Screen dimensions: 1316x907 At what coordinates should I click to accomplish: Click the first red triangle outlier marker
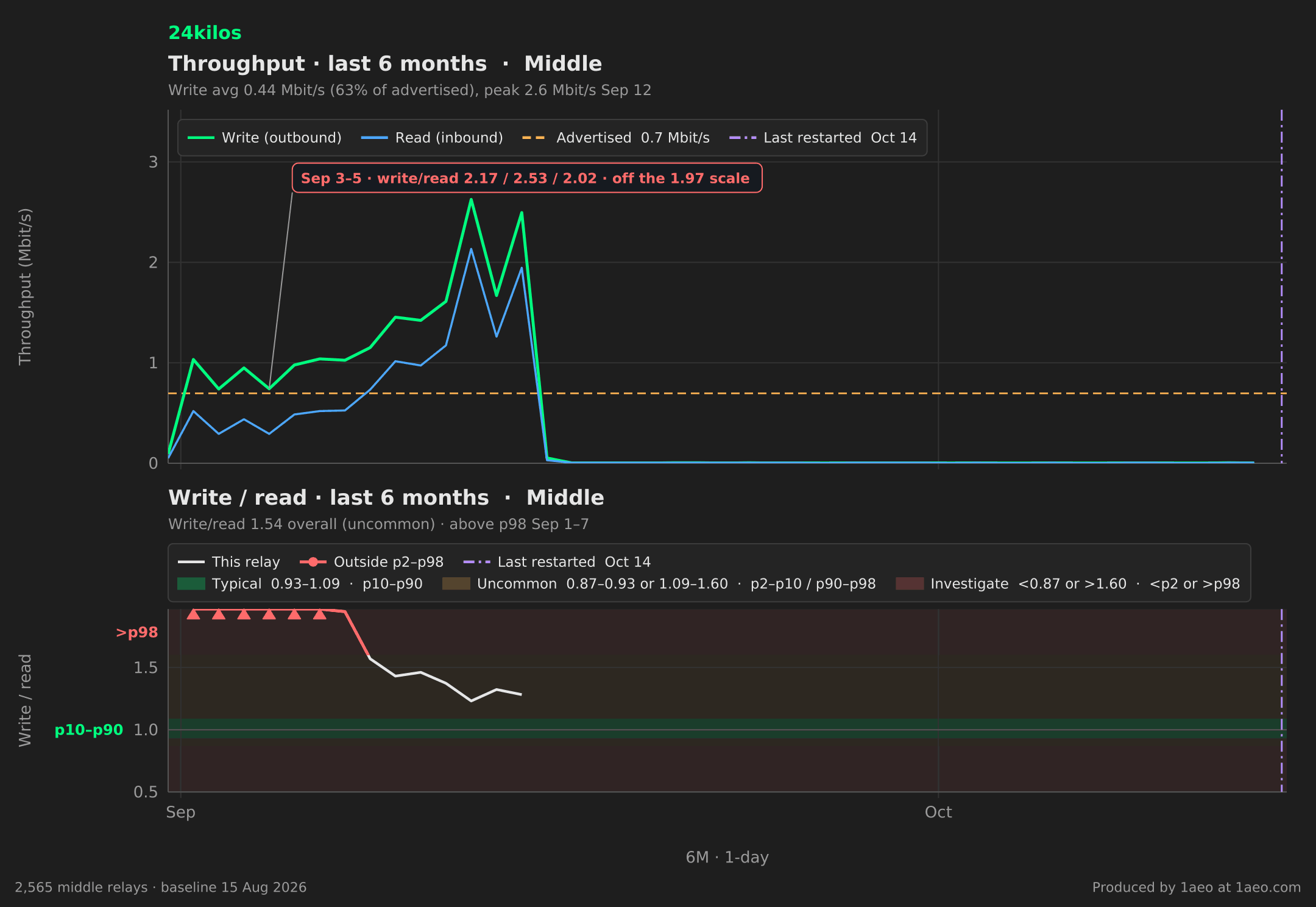tap(193, 614)
